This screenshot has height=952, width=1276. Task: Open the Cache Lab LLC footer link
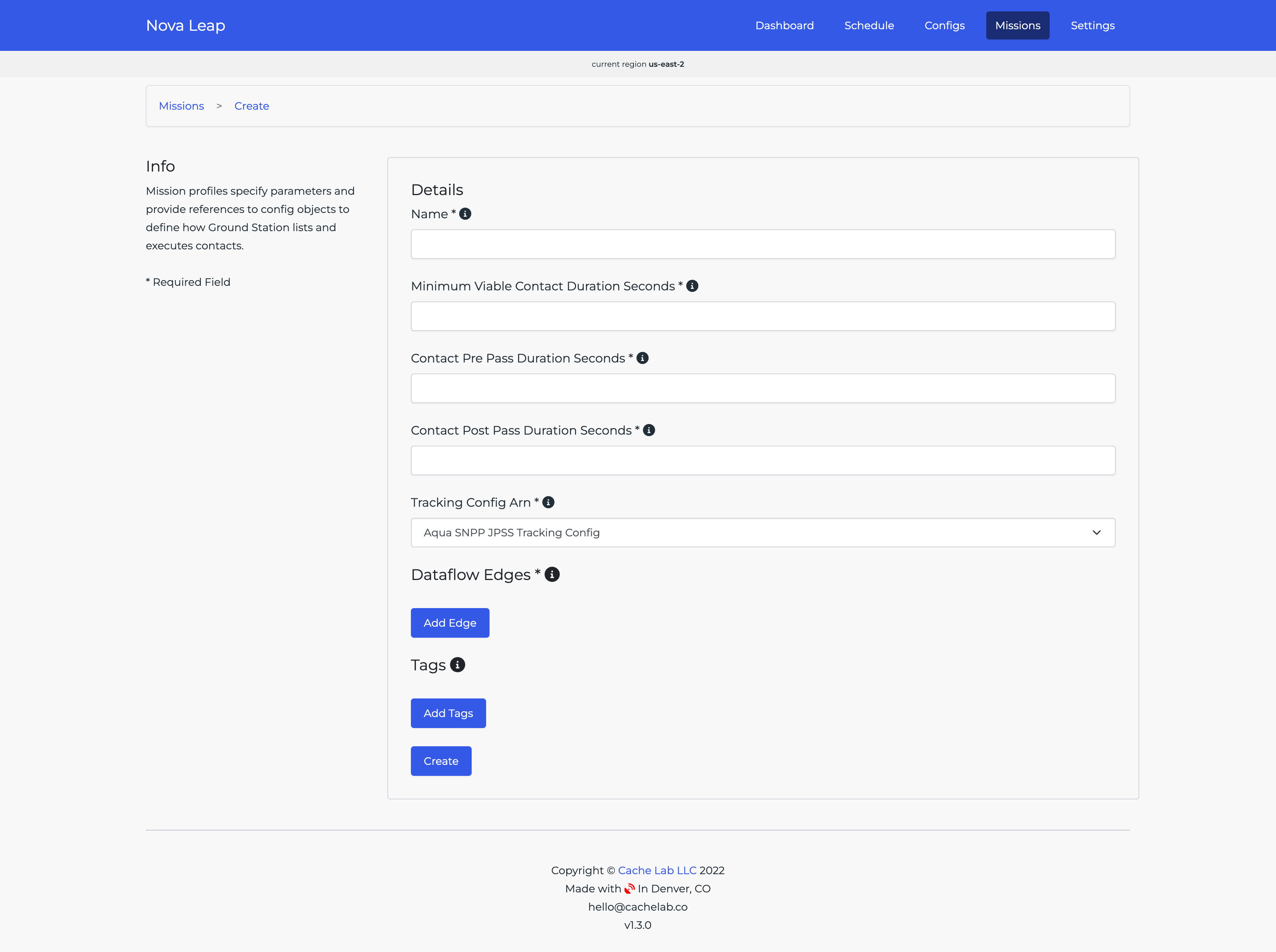pyautogui.click(x=657, y=870)
